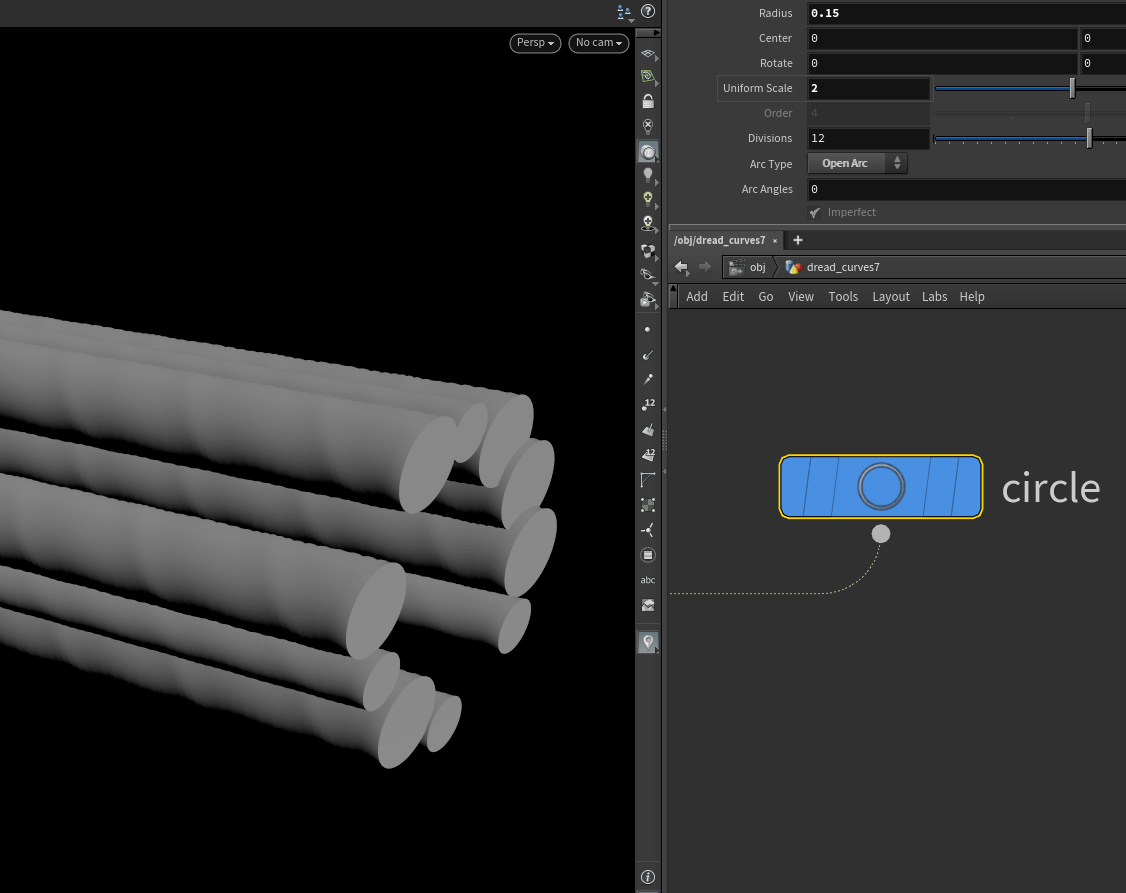This screenshot has width=1126, height=893.
Task: Click the abc text display icon
Action: 648,580
